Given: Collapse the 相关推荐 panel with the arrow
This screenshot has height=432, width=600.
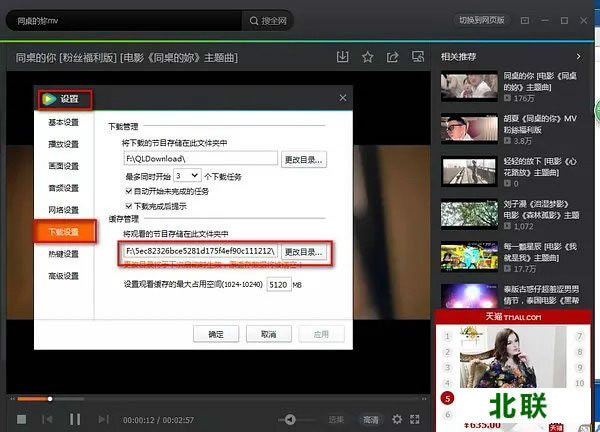Looking at the screenshot, I should (578, 57).
